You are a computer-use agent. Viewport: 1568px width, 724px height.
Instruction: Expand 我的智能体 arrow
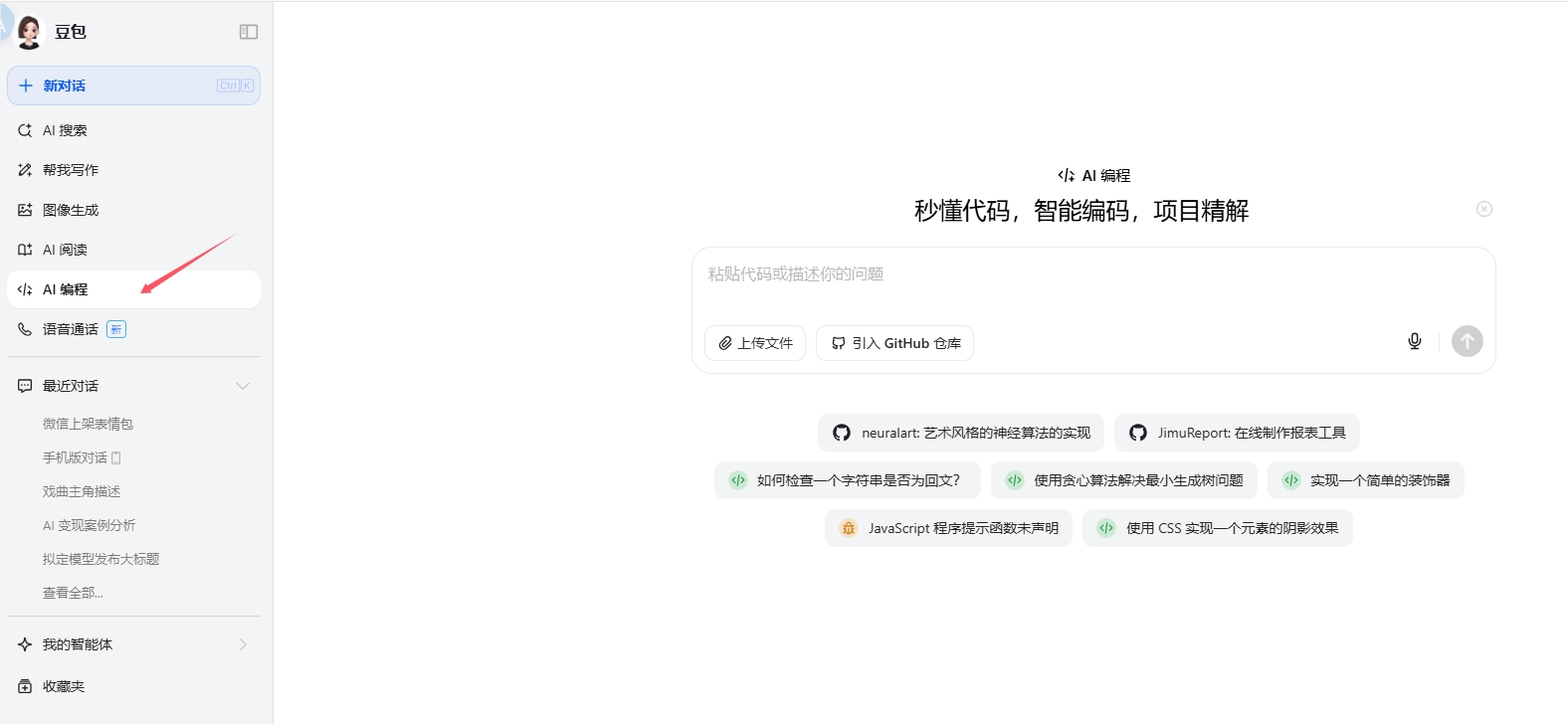tap(242, 644)
